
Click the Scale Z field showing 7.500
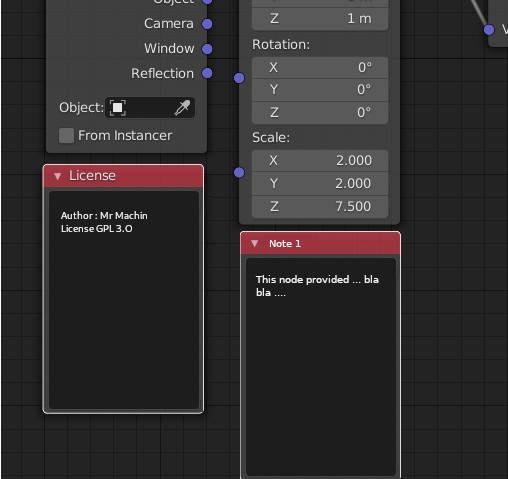(x=320, y=207)
